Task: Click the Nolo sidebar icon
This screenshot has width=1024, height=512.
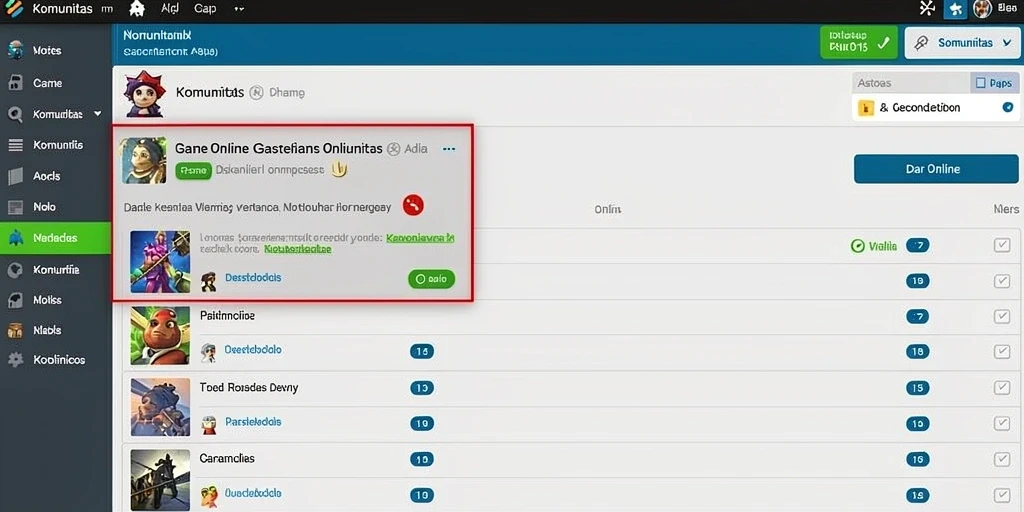Action: pos(15,207)
